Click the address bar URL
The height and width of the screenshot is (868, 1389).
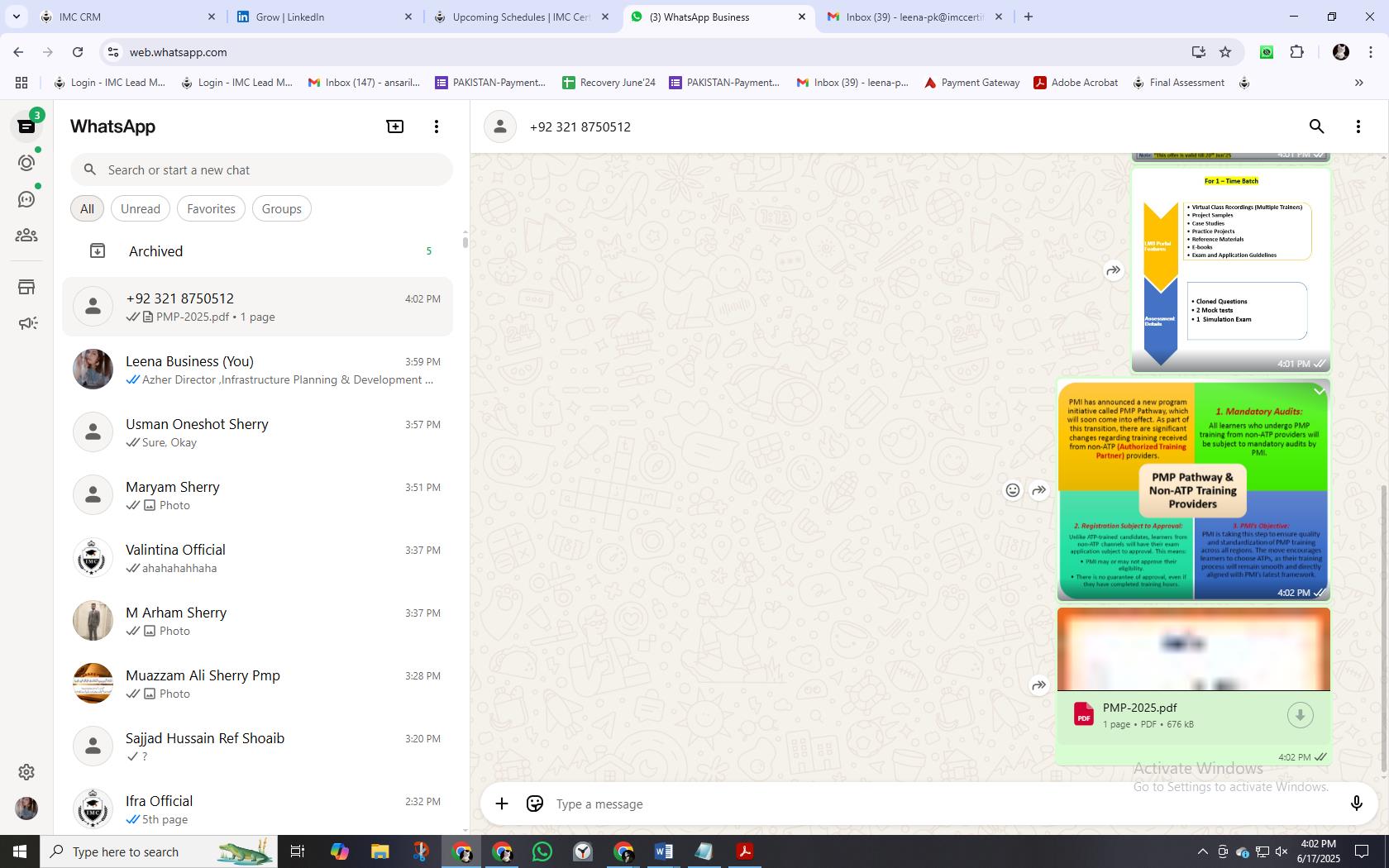(x=178, y=52)
